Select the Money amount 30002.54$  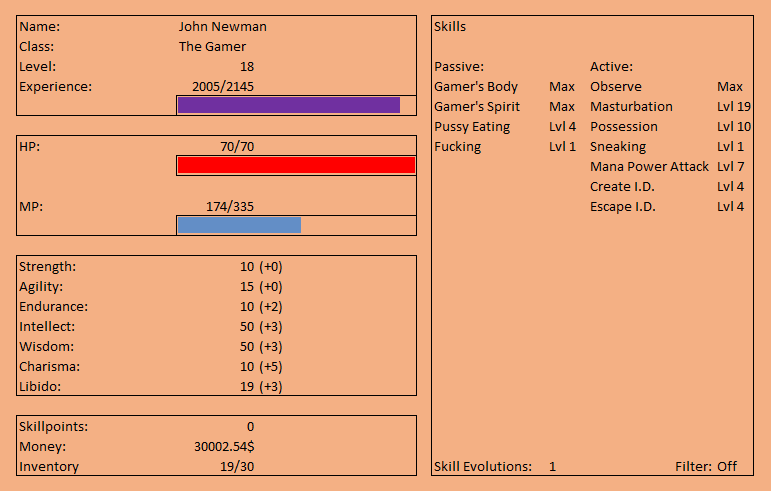[224, 446]
